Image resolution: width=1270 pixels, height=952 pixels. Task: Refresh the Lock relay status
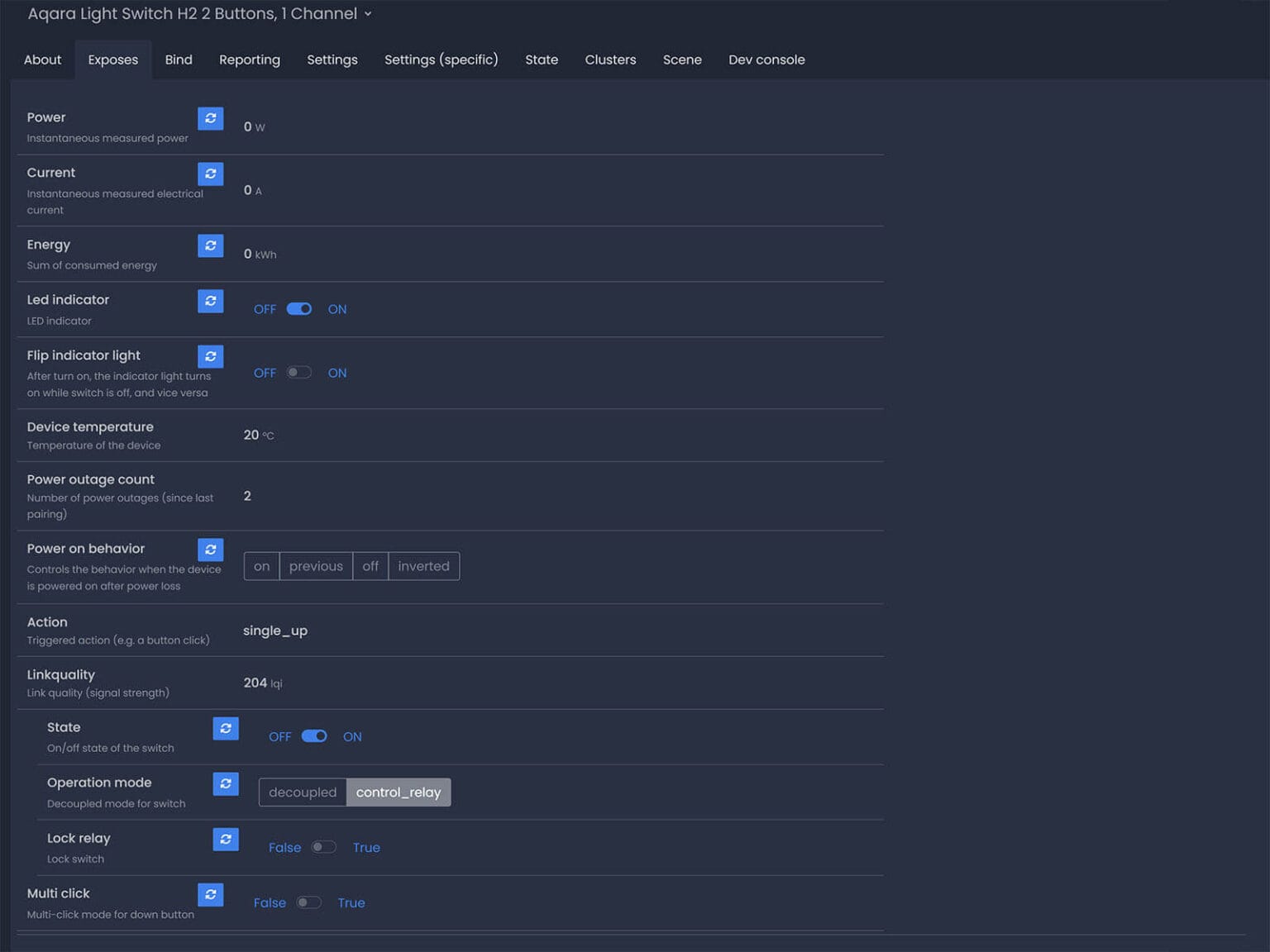(x=225, y=839)
